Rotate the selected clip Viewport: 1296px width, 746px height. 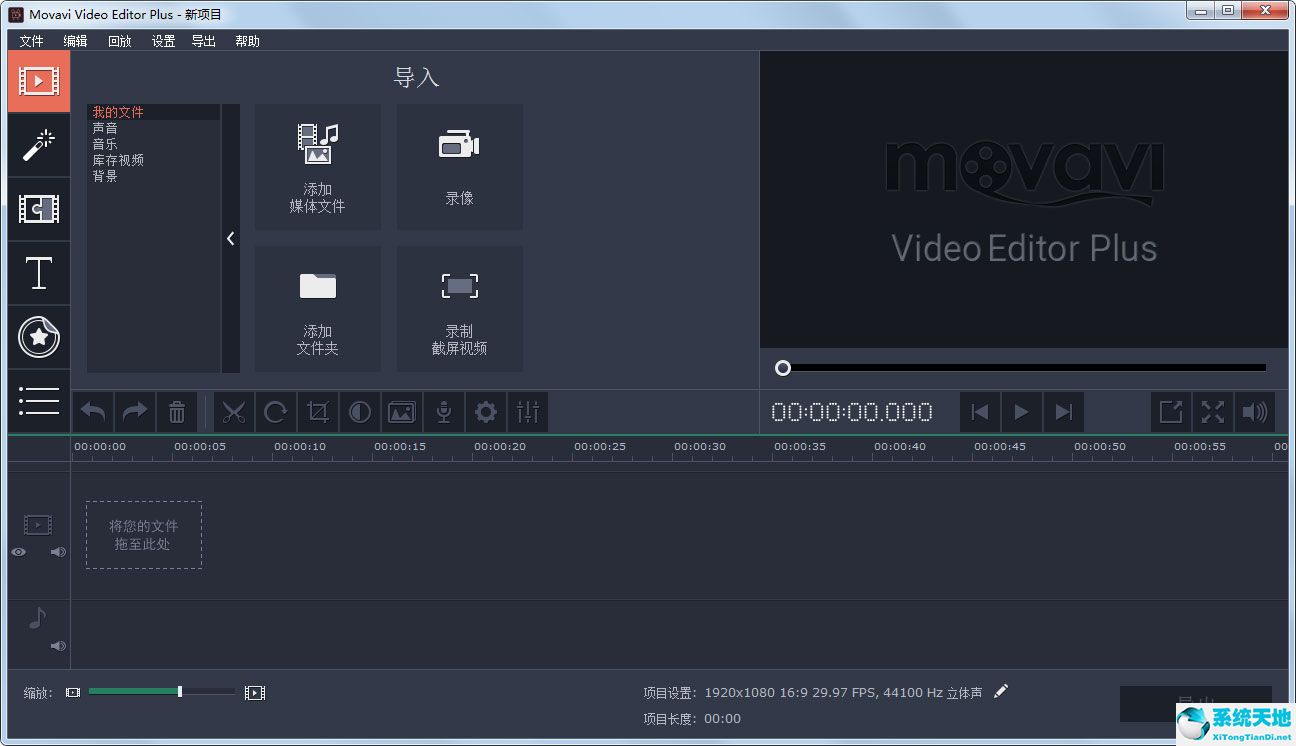coord(276,412)
